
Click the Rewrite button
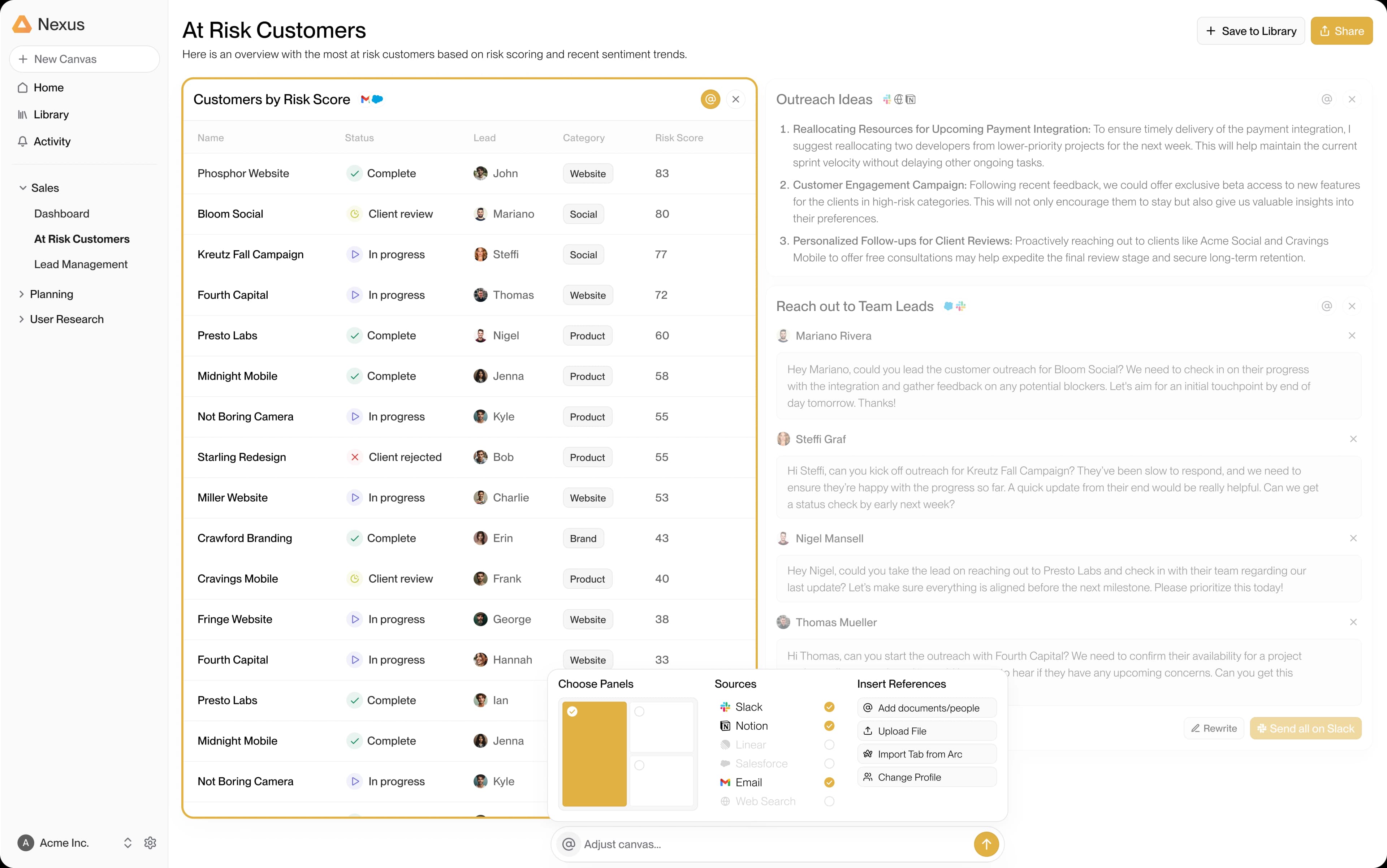1214,729
